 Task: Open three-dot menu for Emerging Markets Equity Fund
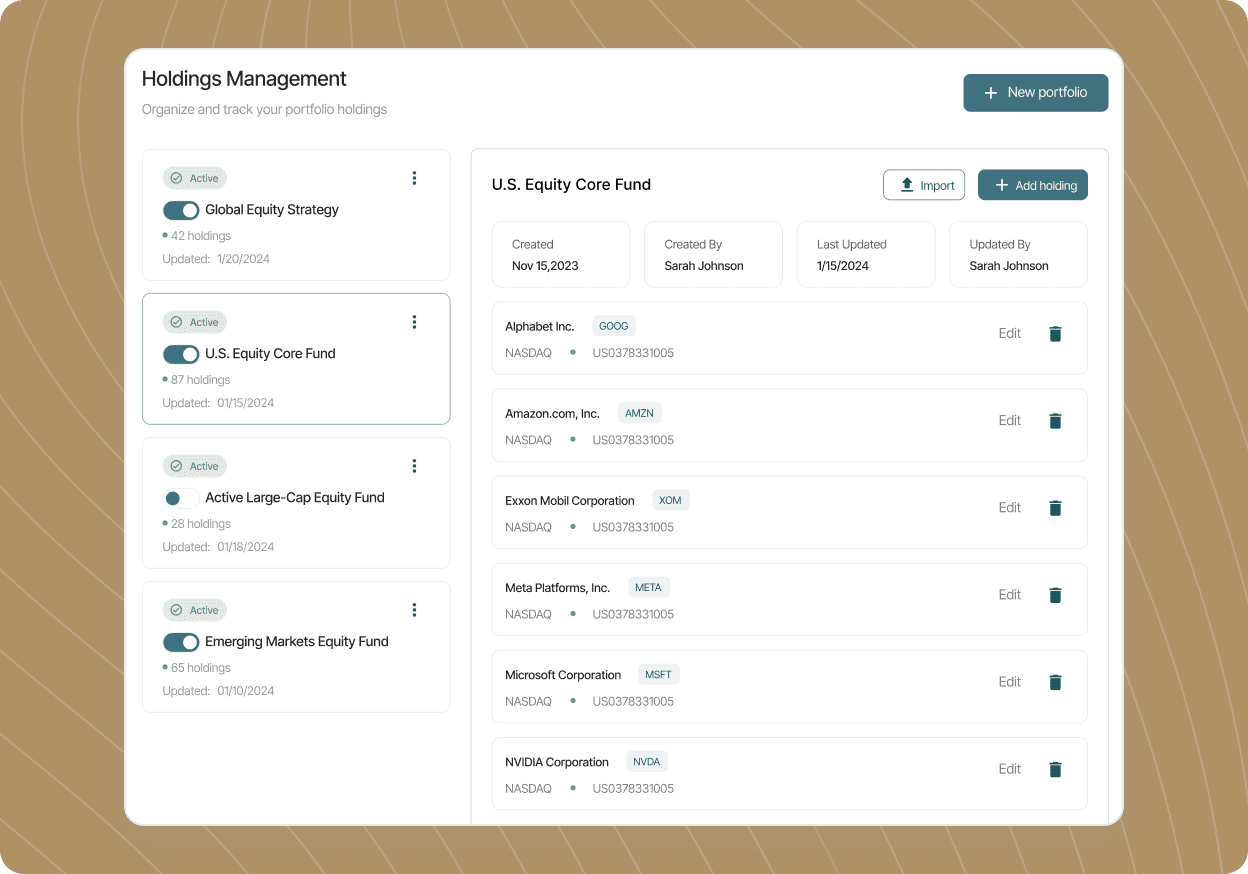point(414,610)
